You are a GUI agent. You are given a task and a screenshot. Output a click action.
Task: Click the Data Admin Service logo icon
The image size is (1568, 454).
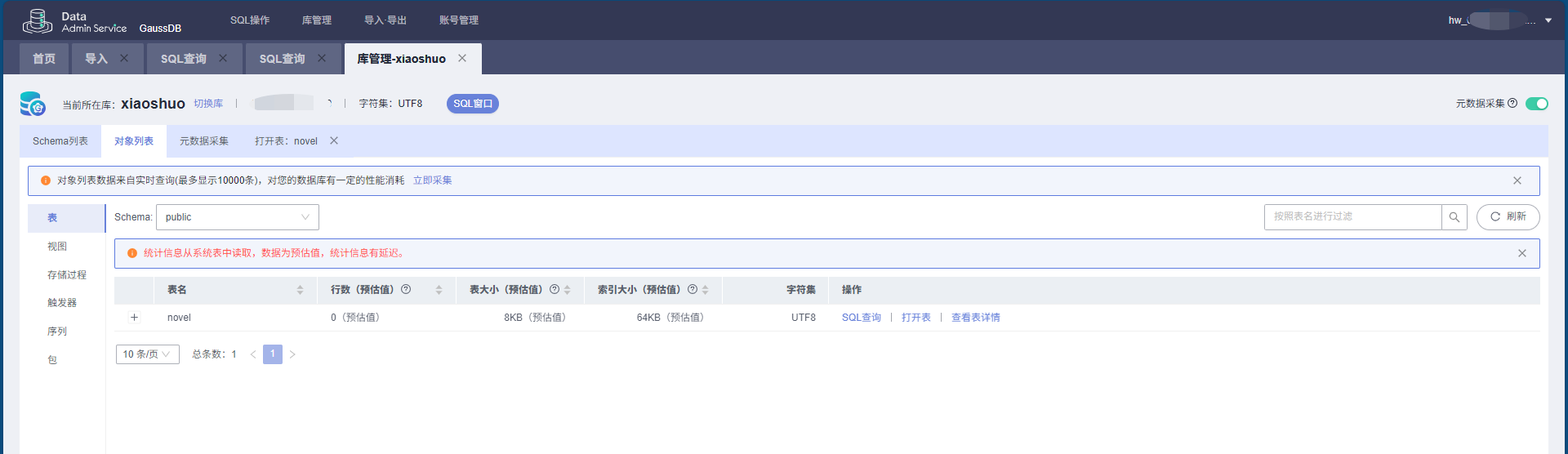[38, 20]
